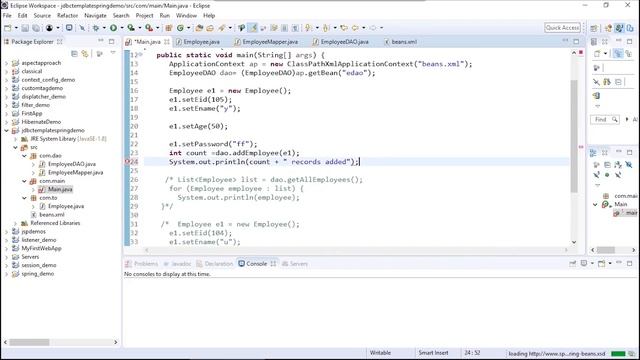Image resolution: width=640 pixels, height=360 pixels.
Task: Click the Forward navigation arrow icon
Action: click(x=373, y=28)
